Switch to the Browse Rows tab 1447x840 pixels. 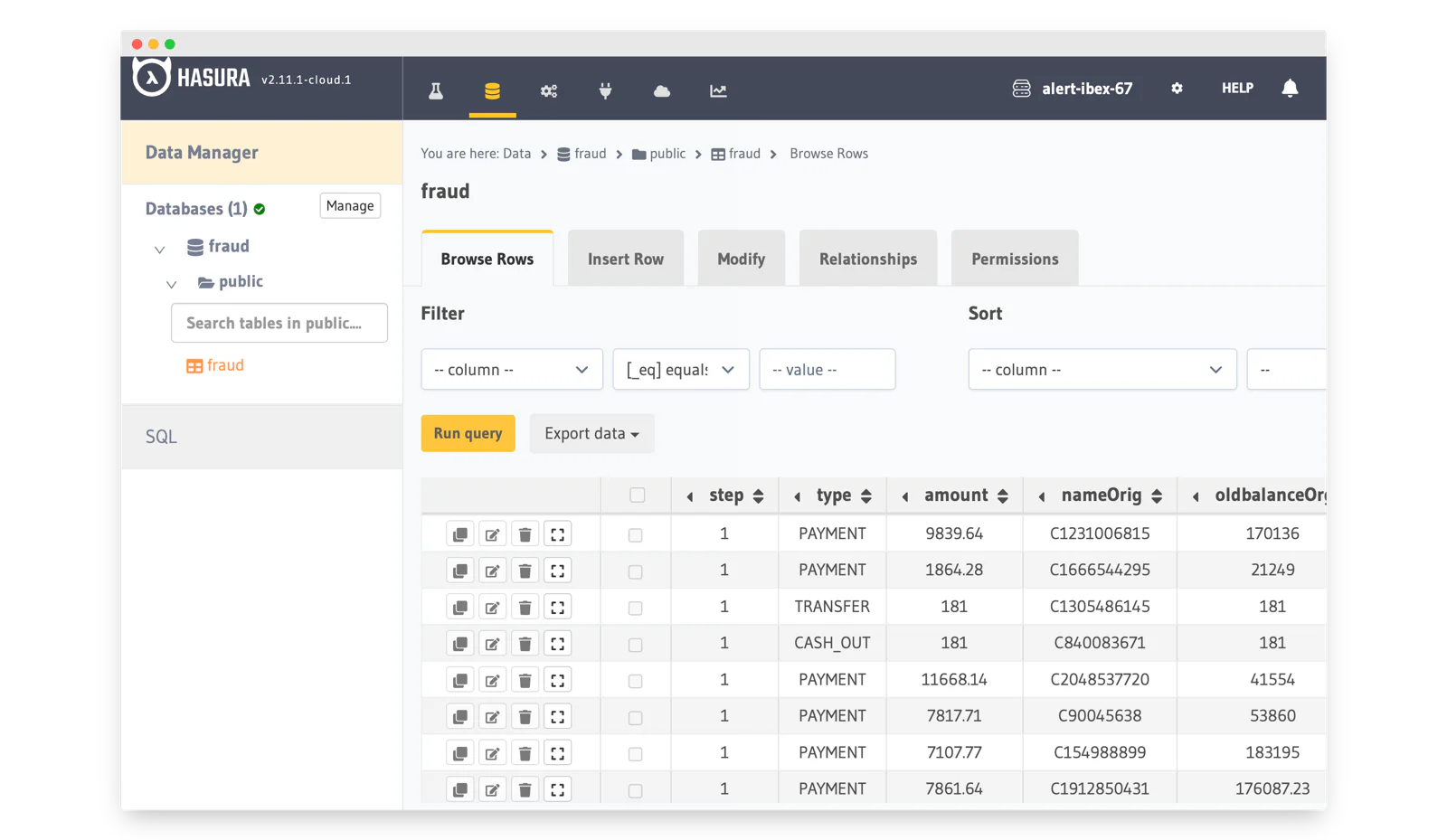click(x=487, y=259)
